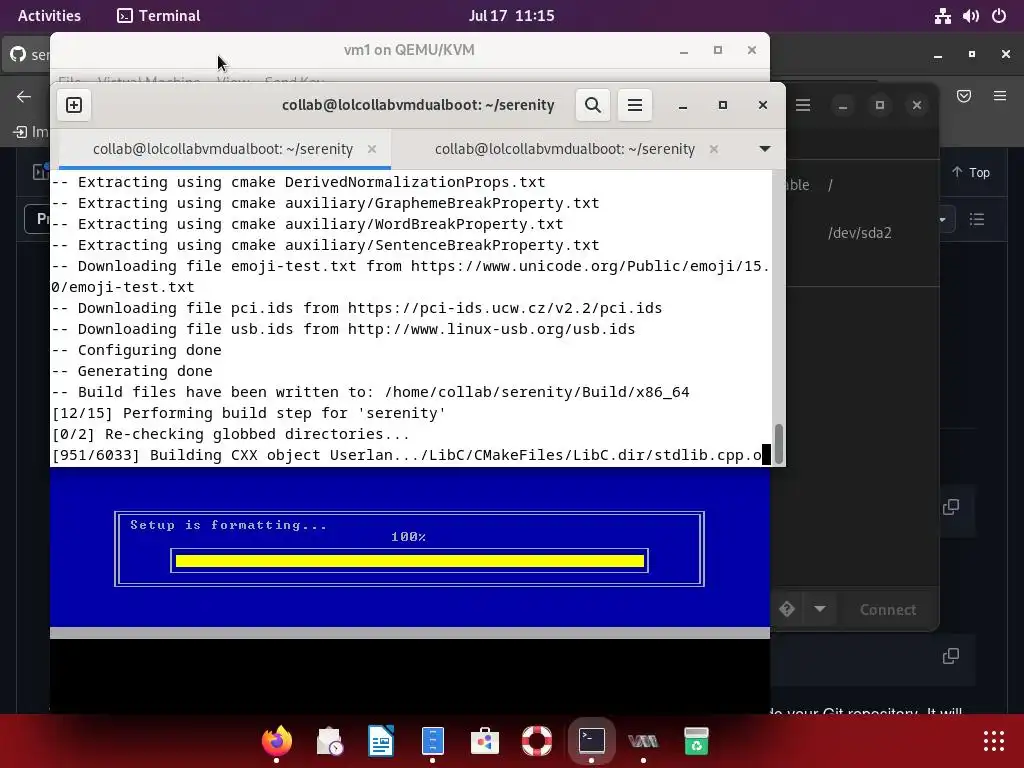Launch Firefox from the dock
The width and height of the screenshot is (1024, 768).
coord(276,741)
